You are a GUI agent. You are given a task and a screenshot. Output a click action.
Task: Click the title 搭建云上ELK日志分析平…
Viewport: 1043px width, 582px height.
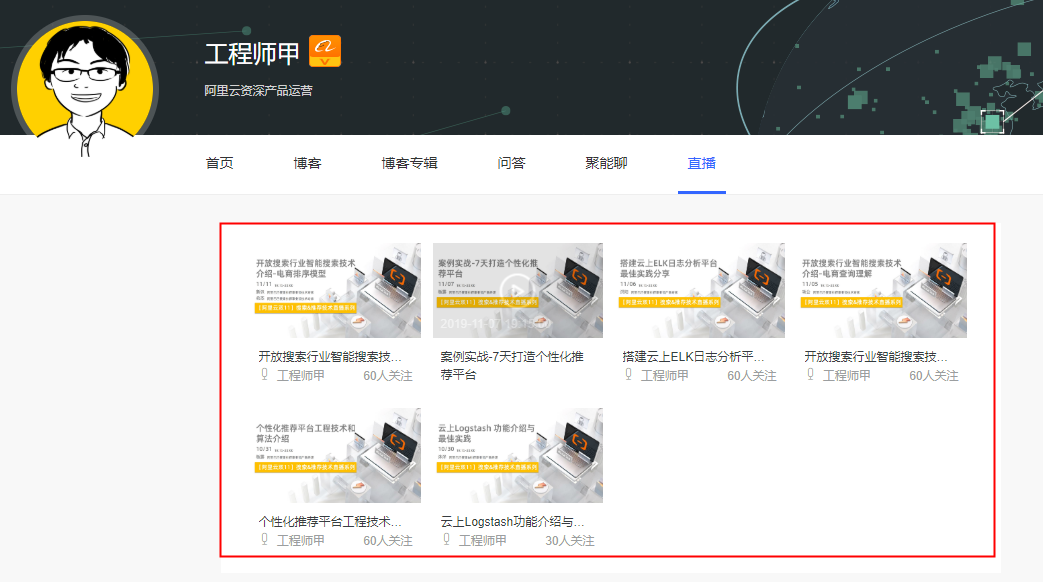[693, 357]
